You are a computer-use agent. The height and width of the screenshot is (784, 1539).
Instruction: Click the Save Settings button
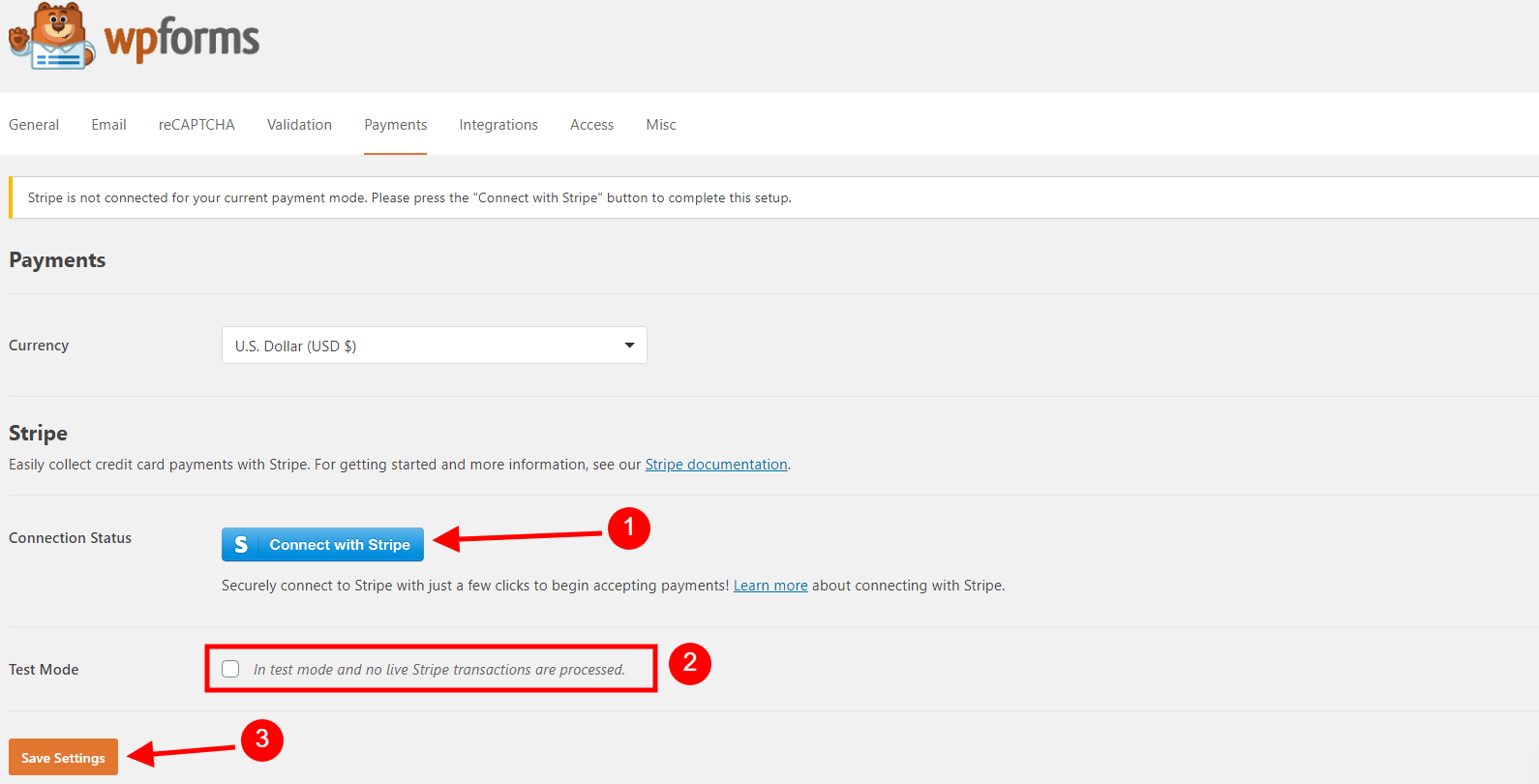pos(63,757)
